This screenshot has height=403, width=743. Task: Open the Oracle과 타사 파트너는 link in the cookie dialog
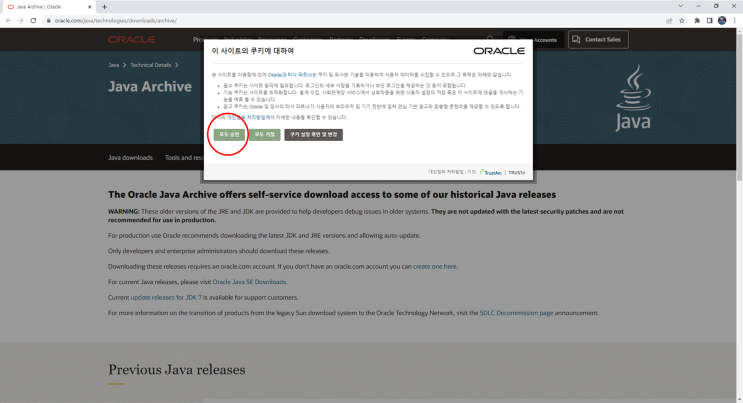pyautogui.click(x=292, y=75)
